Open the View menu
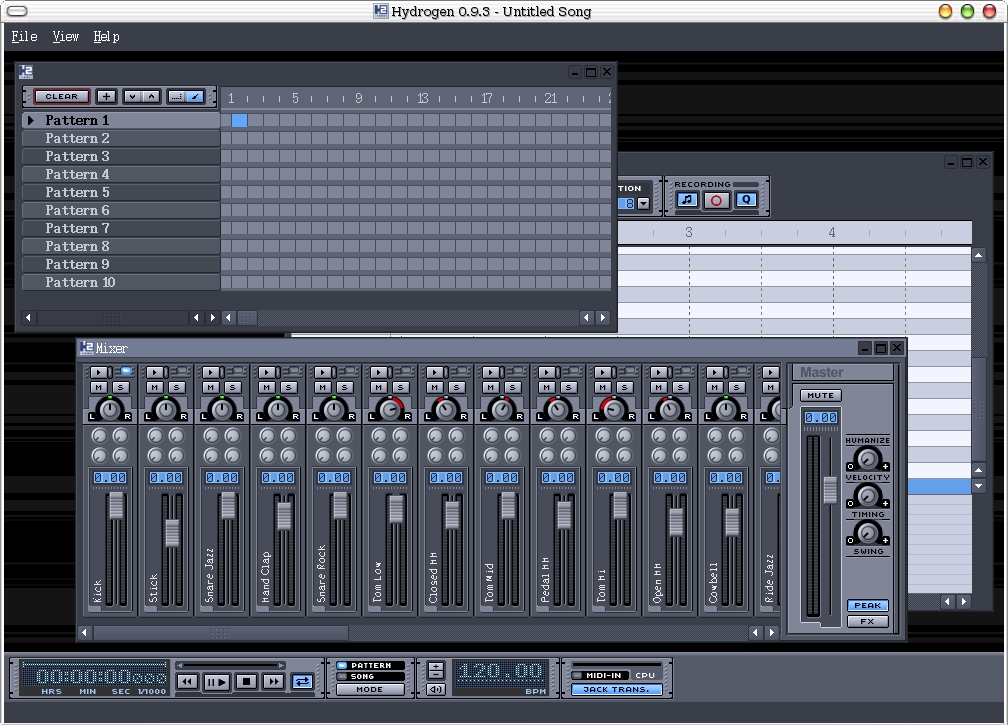The image size is (1008, 725). click(66, 37)
